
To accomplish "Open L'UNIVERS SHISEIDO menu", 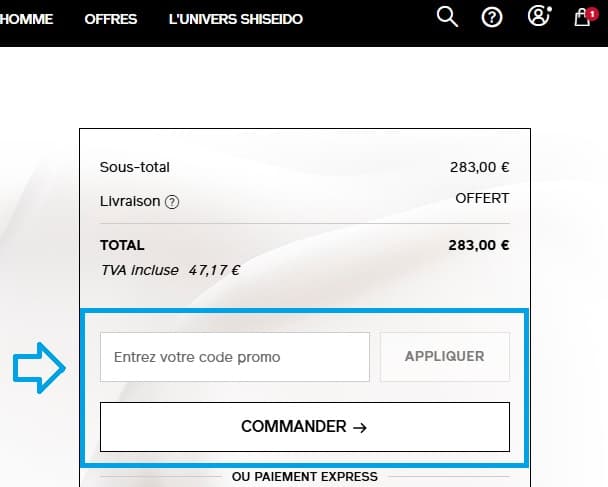I will click(x=236, y=19).
